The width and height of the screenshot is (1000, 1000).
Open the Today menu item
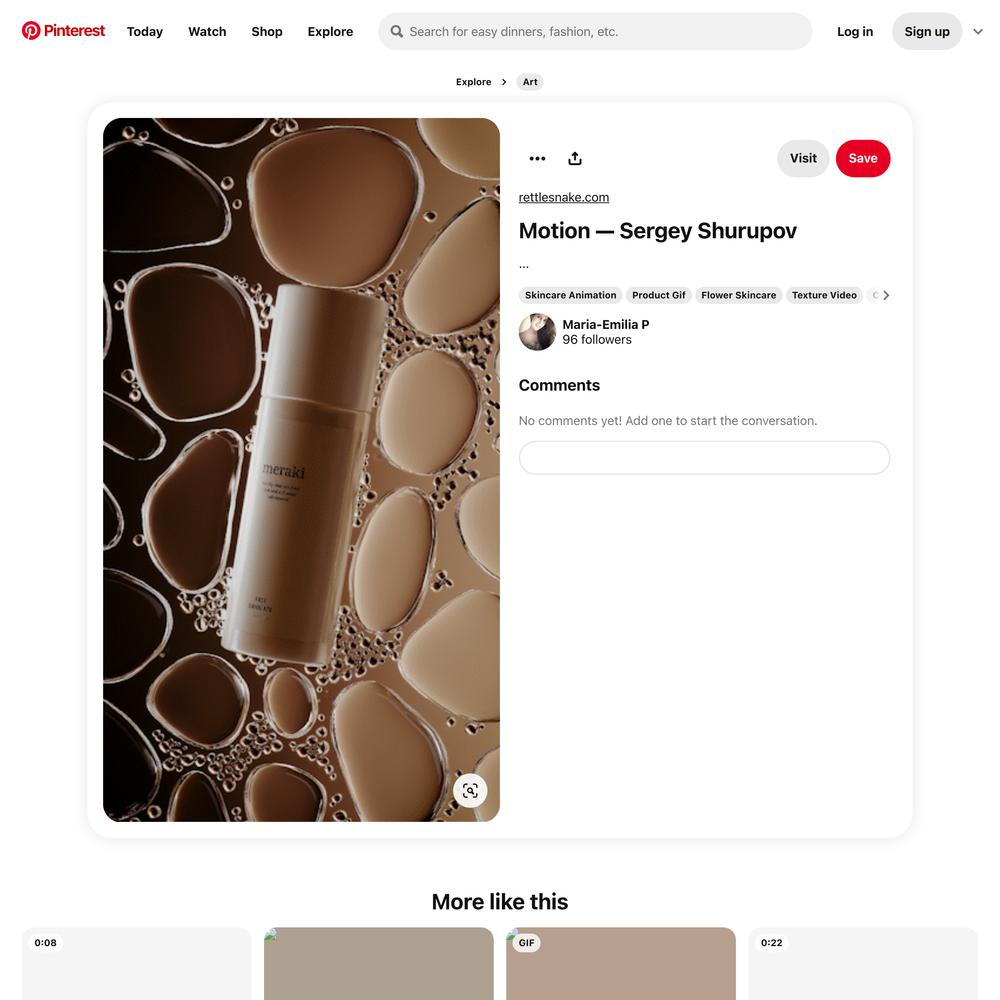[145, 31]
